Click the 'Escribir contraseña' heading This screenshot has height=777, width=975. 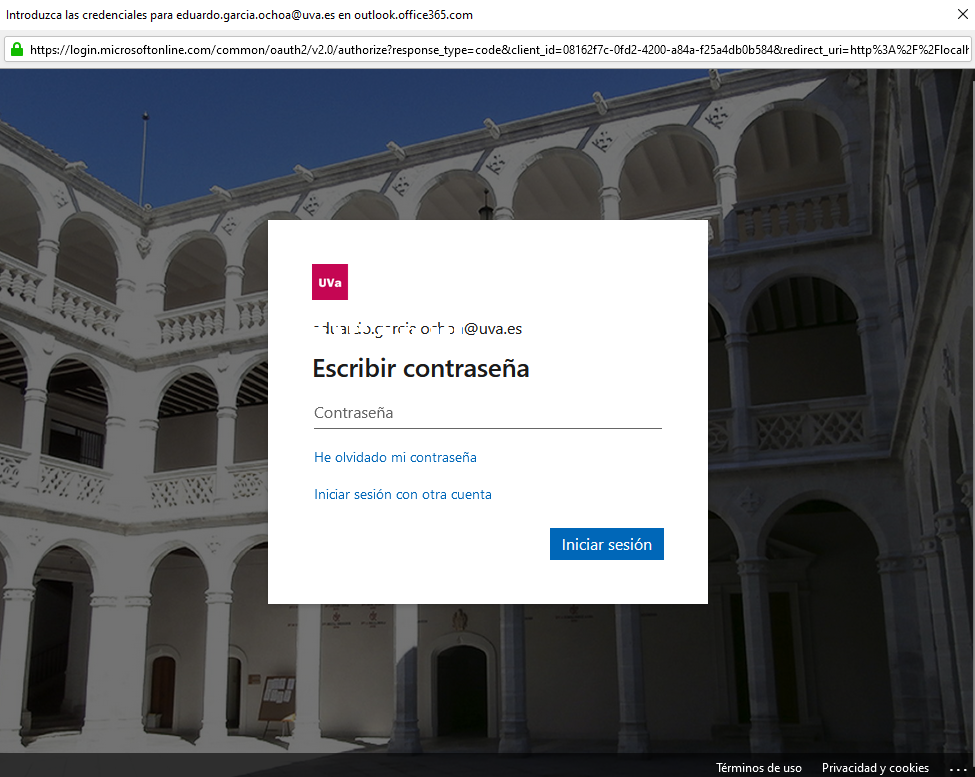click(x=421, y=369)
